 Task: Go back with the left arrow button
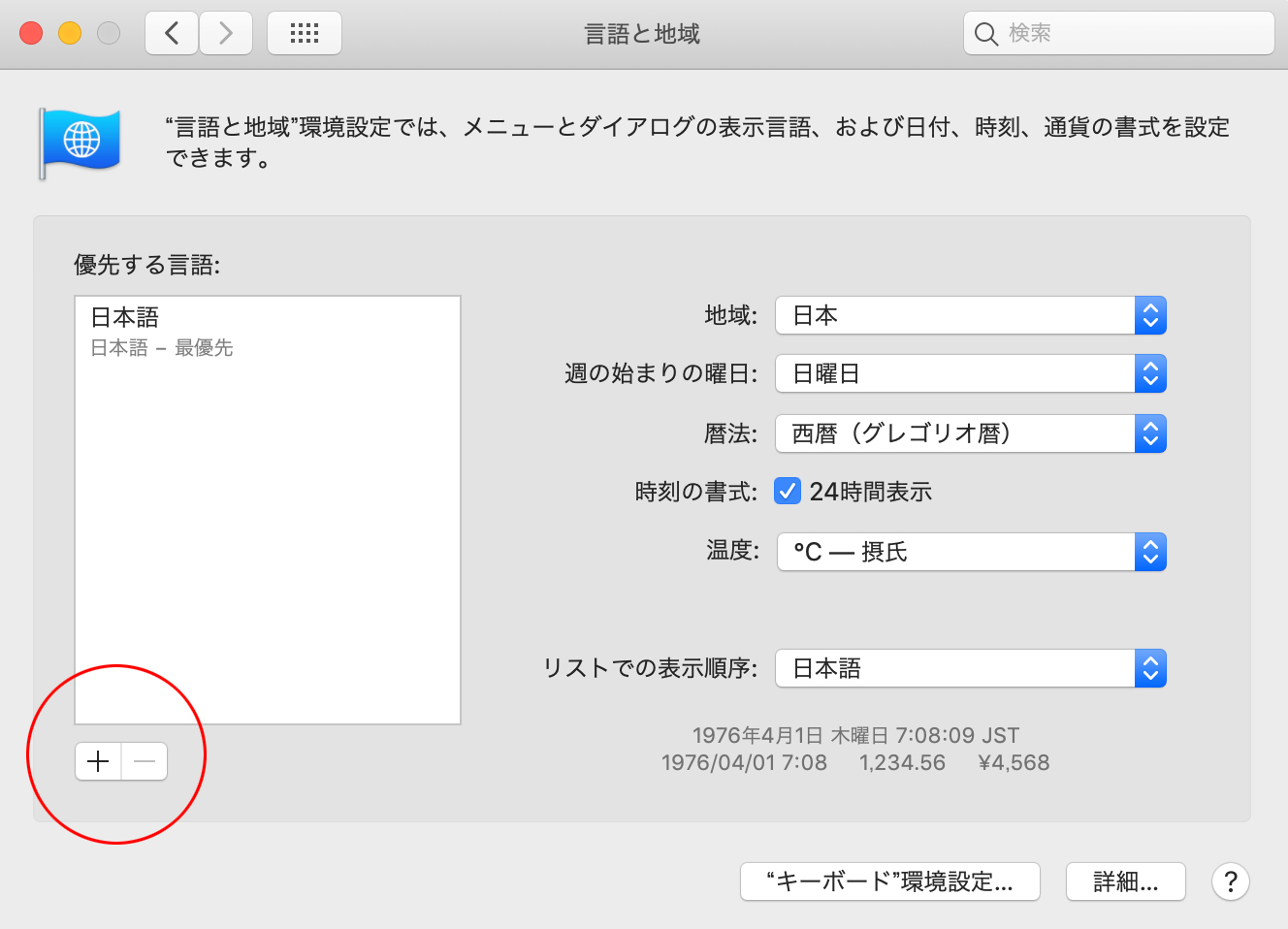tap(173, 34)
